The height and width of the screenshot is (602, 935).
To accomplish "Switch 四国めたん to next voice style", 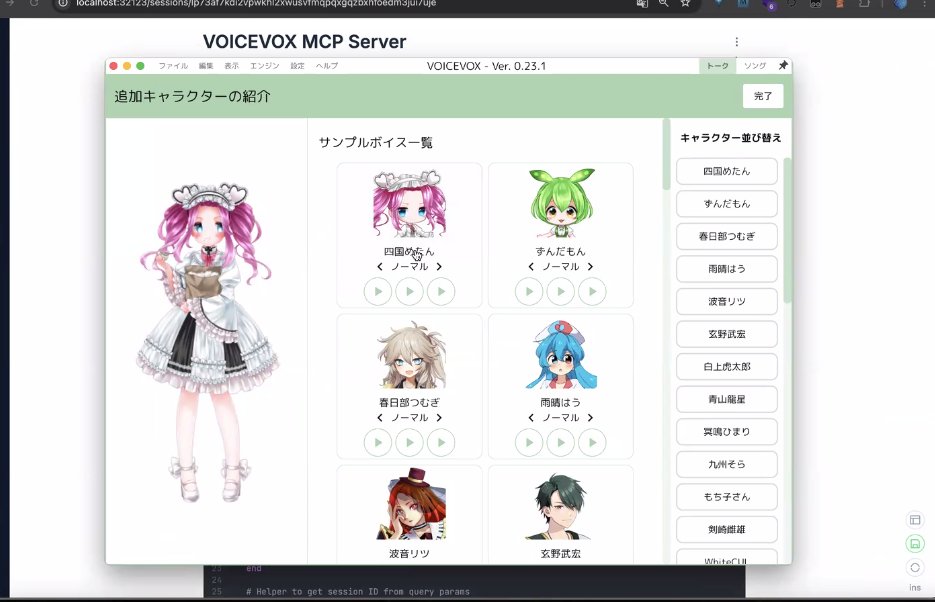I will (439, 267).
